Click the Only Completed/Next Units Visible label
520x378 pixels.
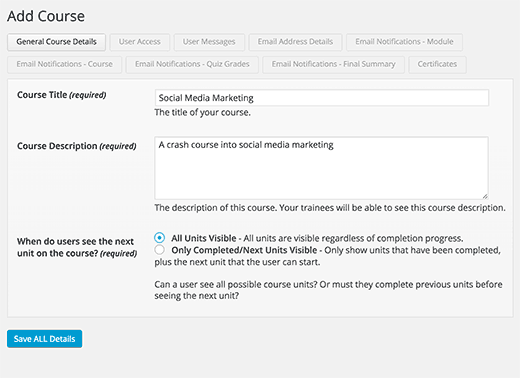[244, 250]
